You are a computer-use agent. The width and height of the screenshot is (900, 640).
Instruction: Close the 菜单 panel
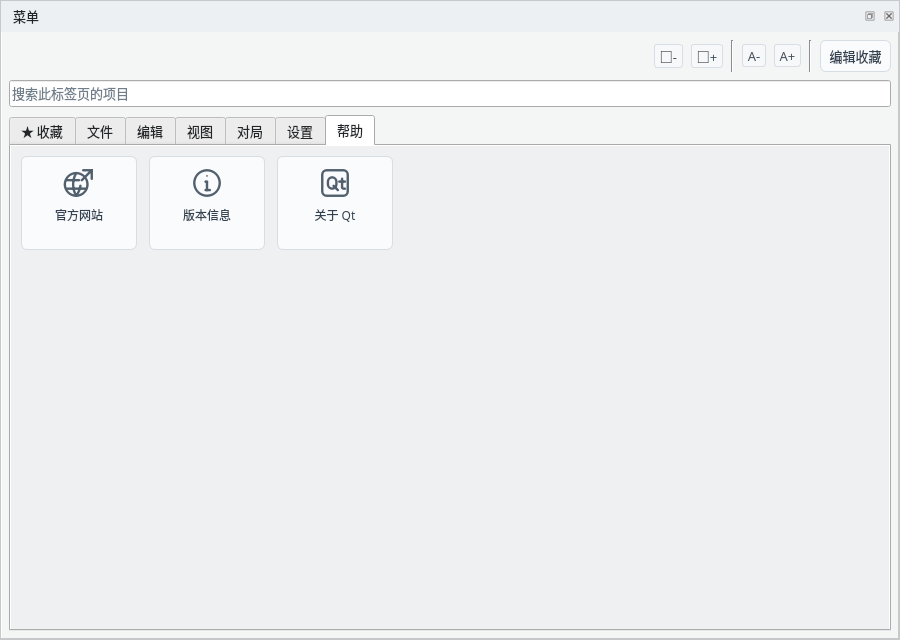pyautogui.click(x=889, y=16)
